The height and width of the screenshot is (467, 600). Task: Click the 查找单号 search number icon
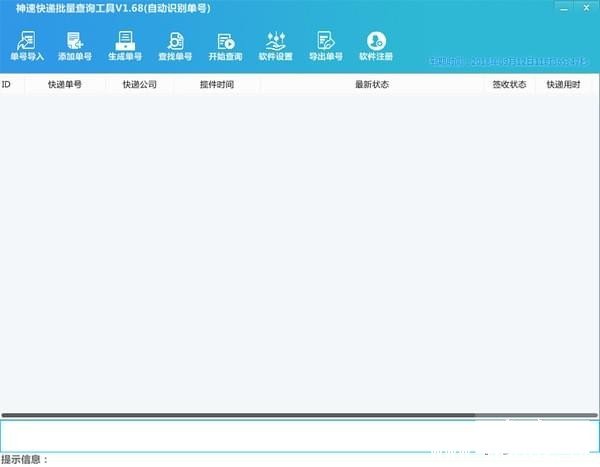click(175, 45)
